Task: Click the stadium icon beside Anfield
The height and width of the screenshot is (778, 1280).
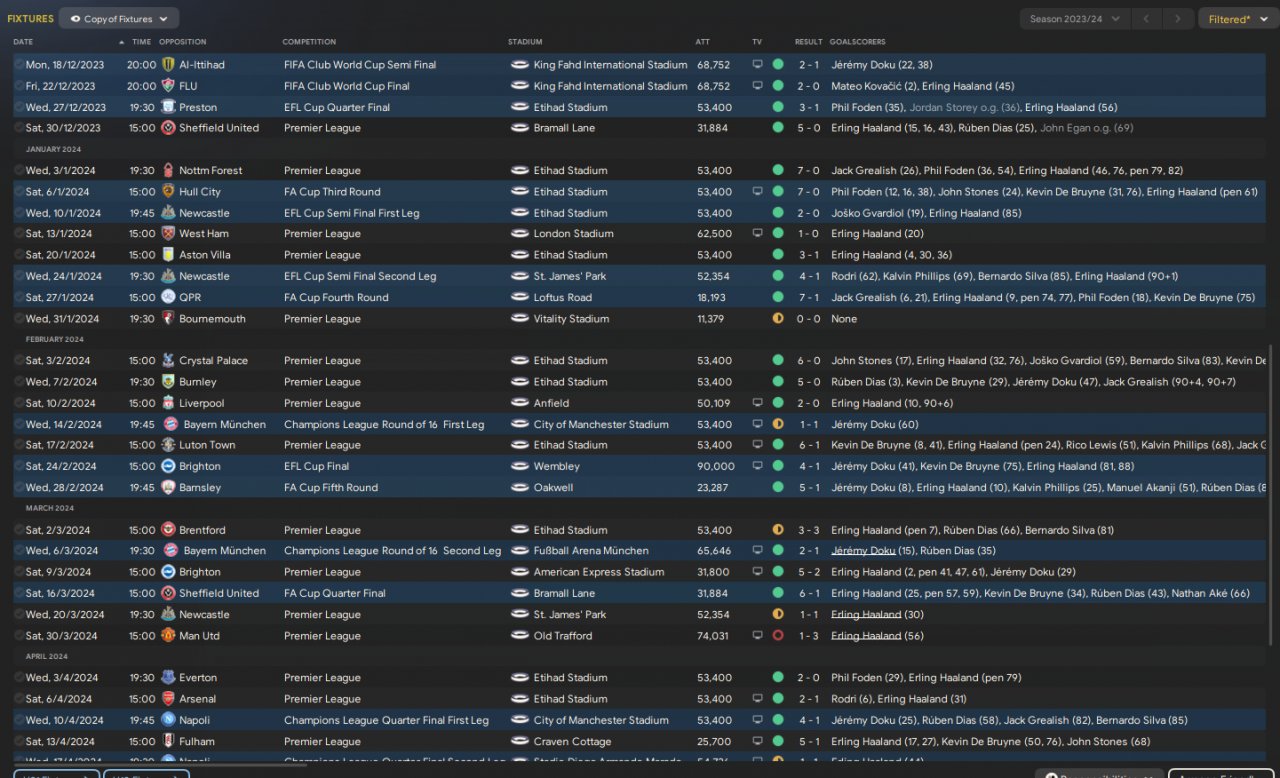Action: (x=519, y=403)
